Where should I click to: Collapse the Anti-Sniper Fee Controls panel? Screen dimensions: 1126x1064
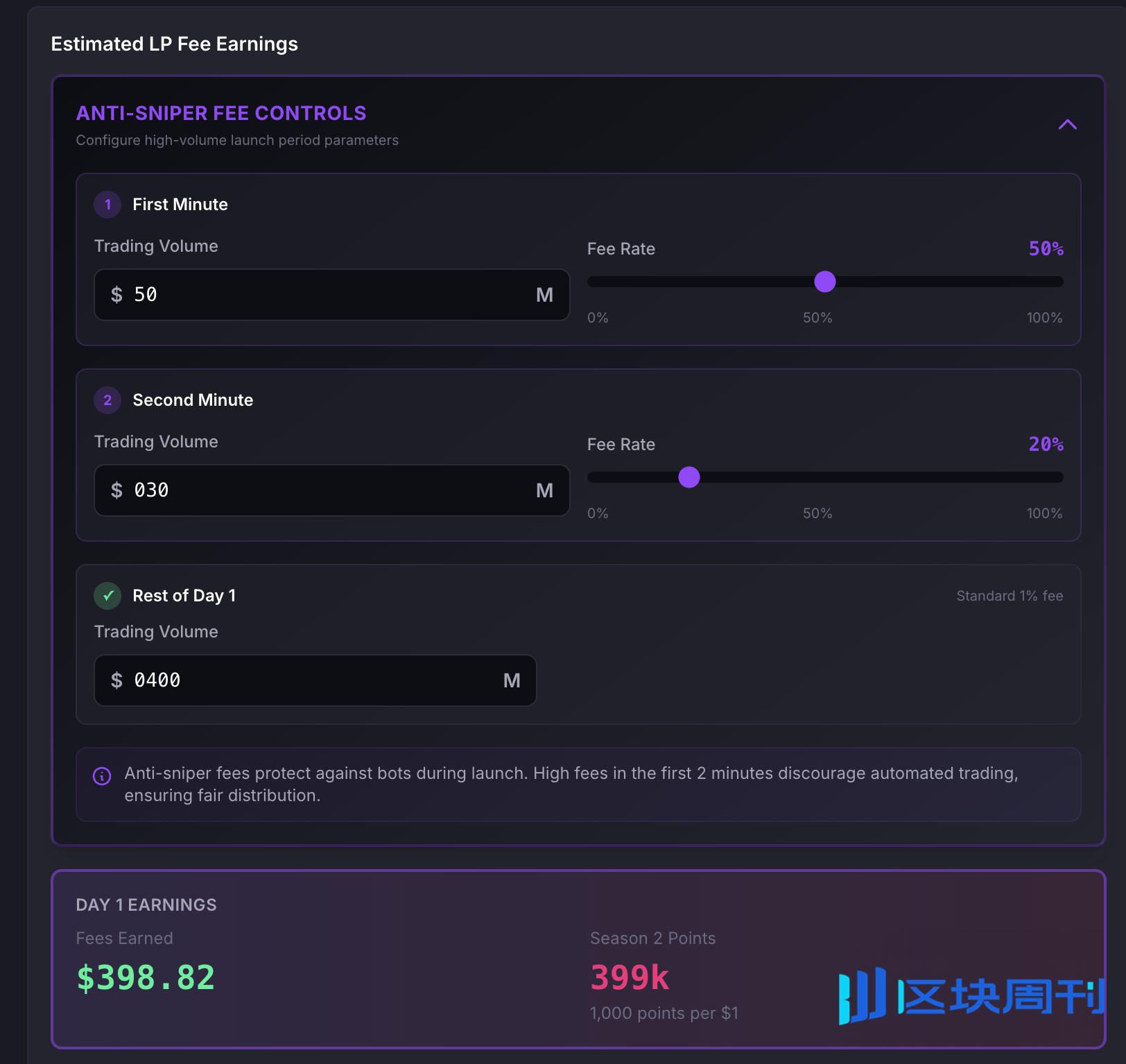[1067, 125]
